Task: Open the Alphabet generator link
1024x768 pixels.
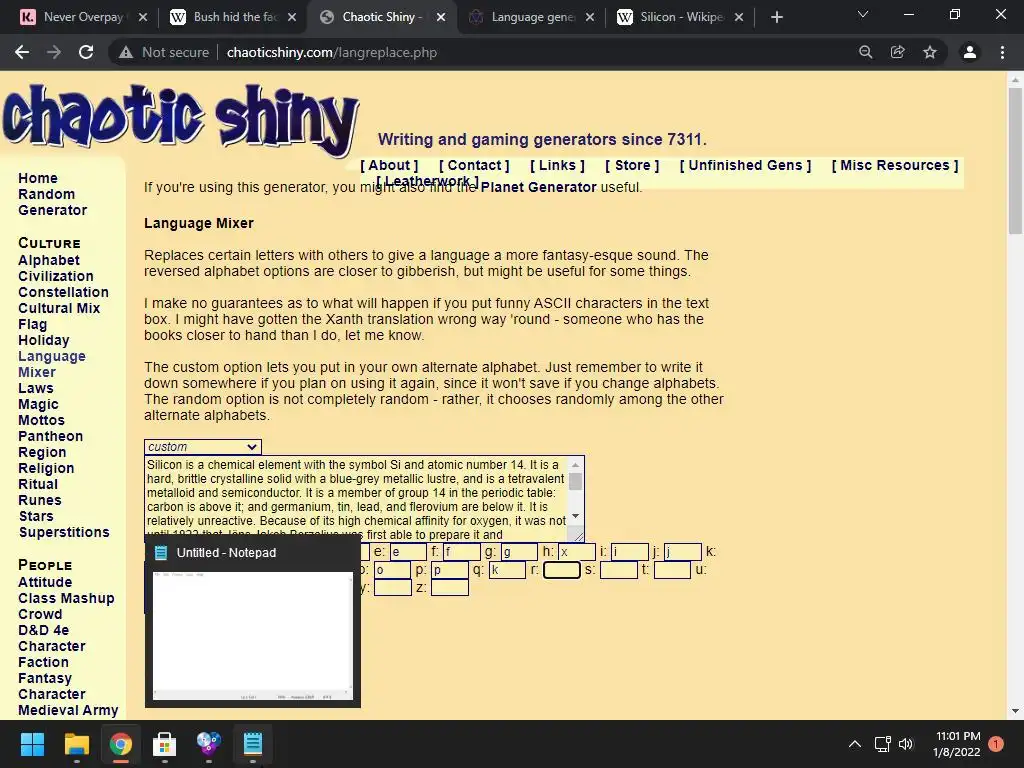Action: 49,260
